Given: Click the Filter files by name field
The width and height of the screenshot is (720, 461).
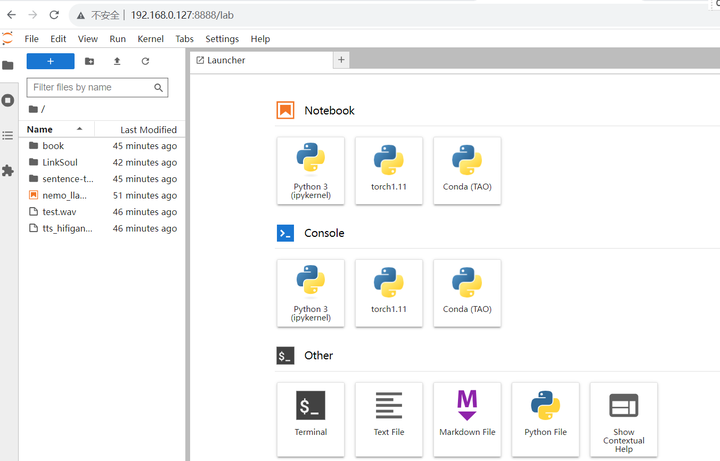Looking at the screenshot, I should (97, 87).
